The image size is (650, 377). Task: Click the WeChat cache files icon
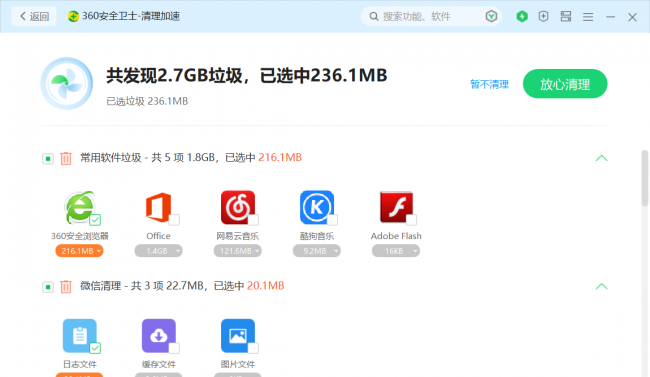coord(159,336)
